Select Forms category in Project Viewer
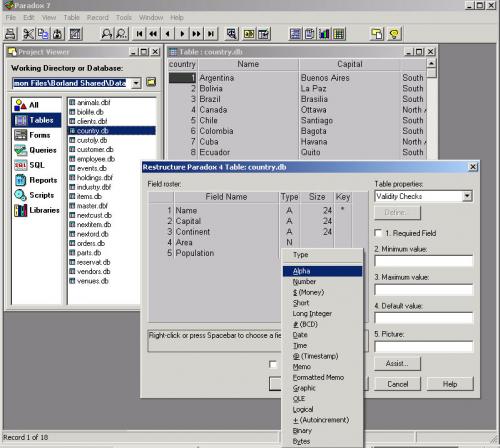The image size is (500, 448). [36, 135]
